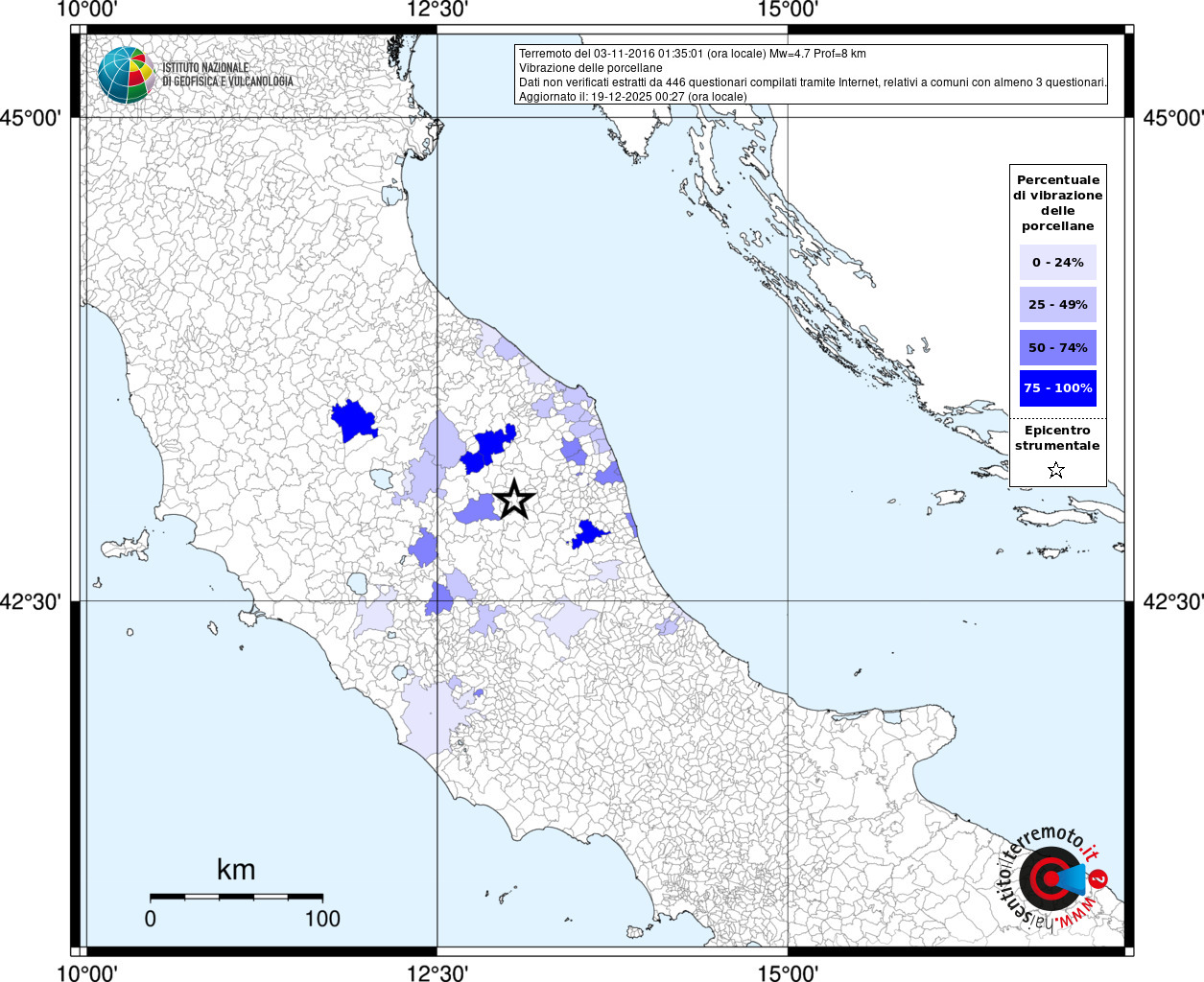This screenshot has width=1204, height=982.
Task: Click the legend heading 'Percentuale di vibrazione delle porcellane'
Action: [x=1057, y=203]
